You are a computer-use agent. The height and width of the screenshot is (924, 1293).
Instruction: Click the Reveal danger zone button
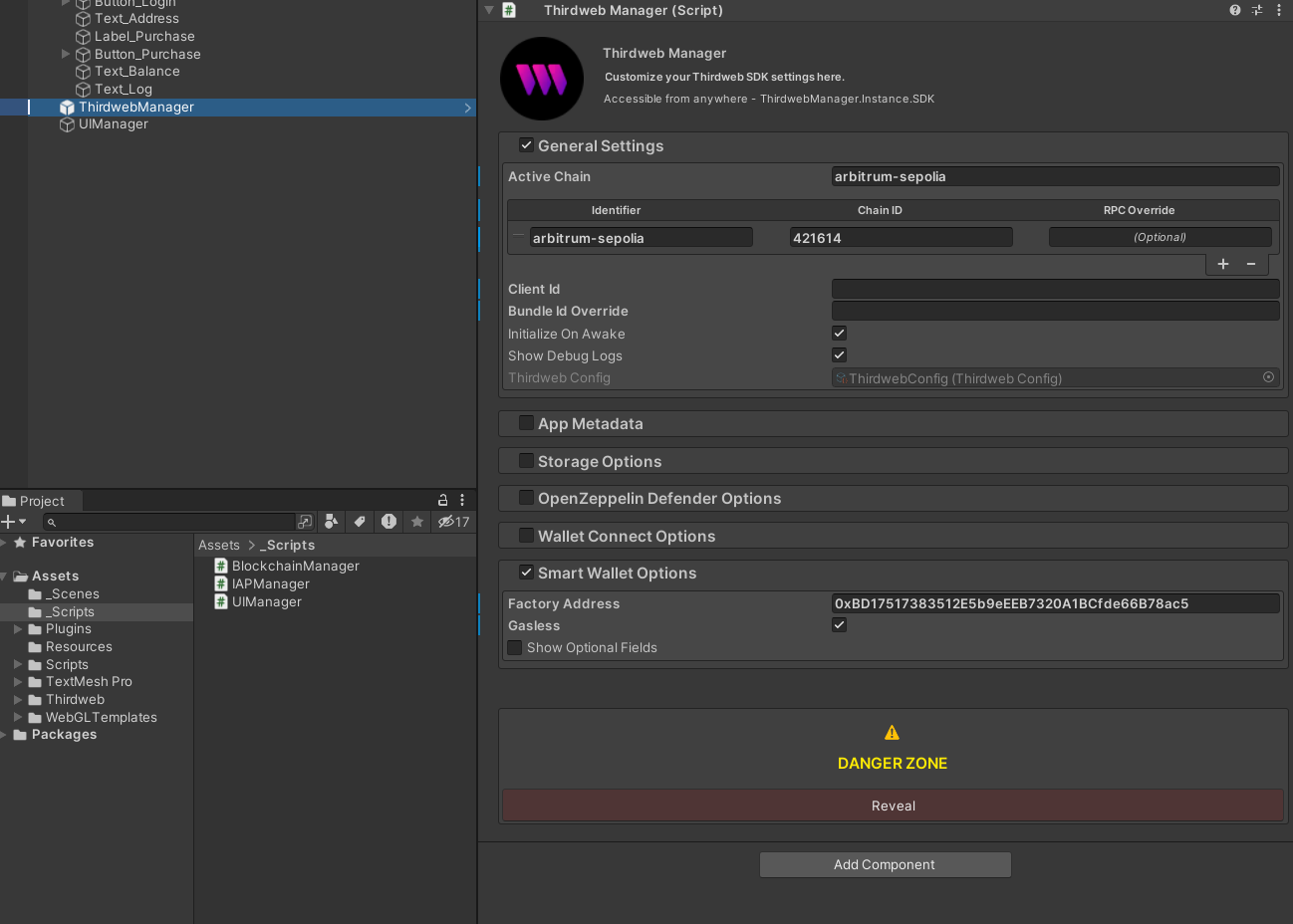(x=893, y=806)
